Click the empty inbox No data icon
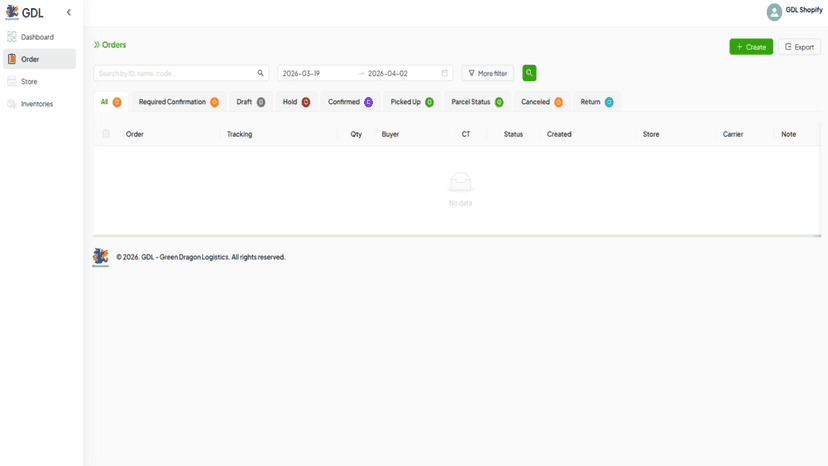This screenshot has width=828, height=466. [460, 182]
